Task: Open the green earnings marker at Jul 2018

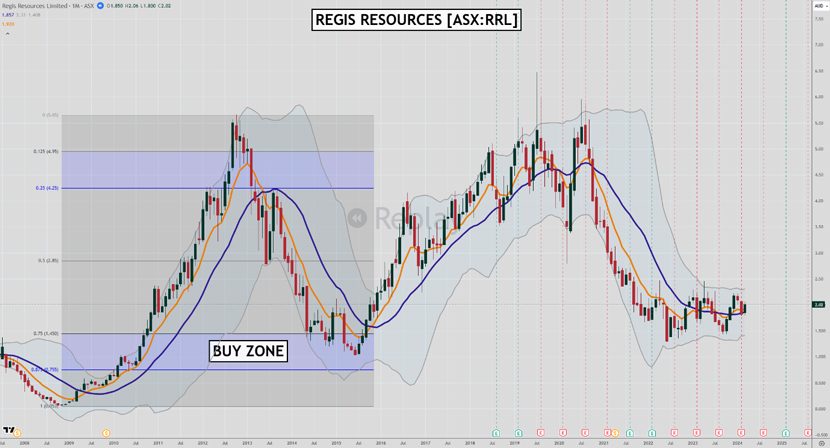Action: [496, 433]
